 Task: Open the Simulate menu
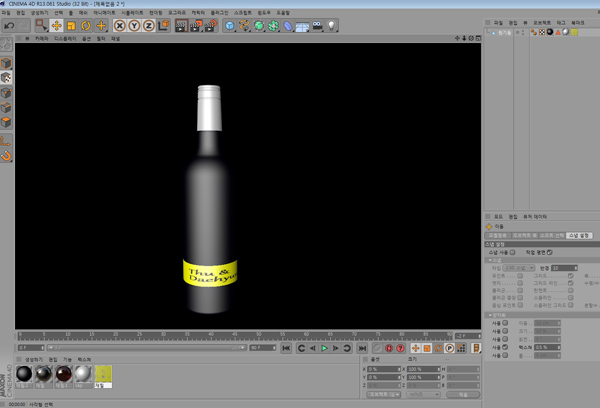pyautogui.click(x=132, y=13)
